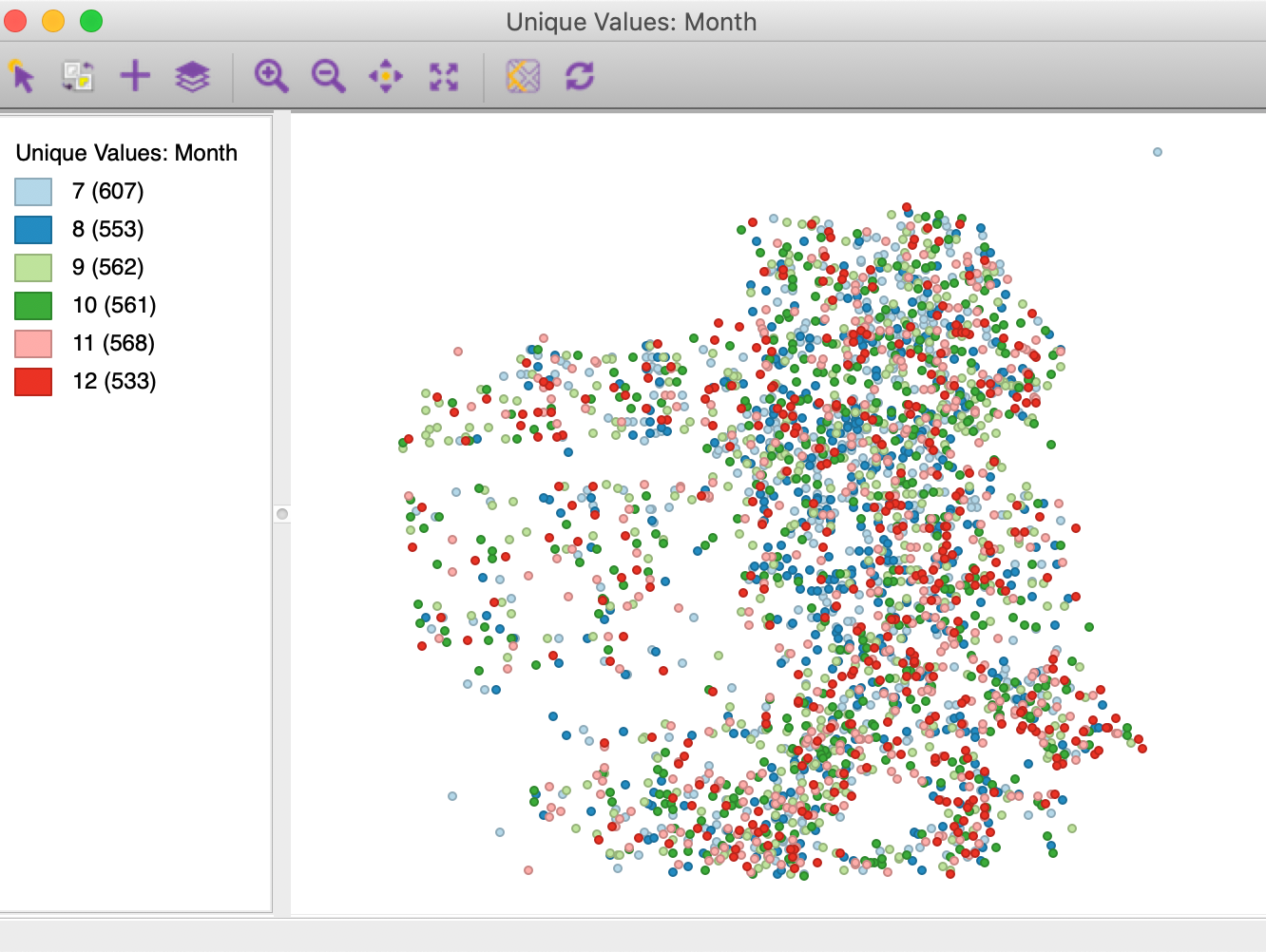1266x952 pixels.
Task: Click the dark blue swatch for month 8
Action: (33, 229)
